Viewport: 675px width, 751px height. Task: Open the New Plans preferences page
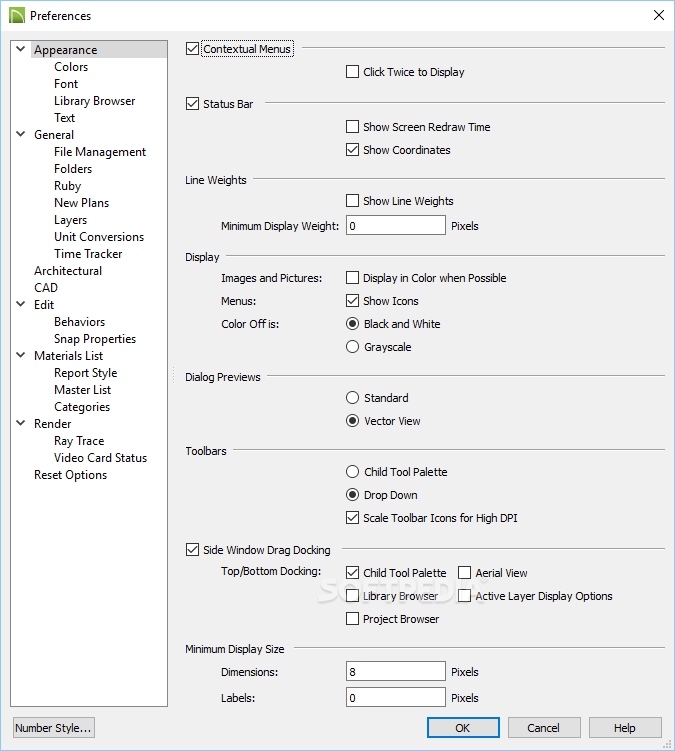81,203
